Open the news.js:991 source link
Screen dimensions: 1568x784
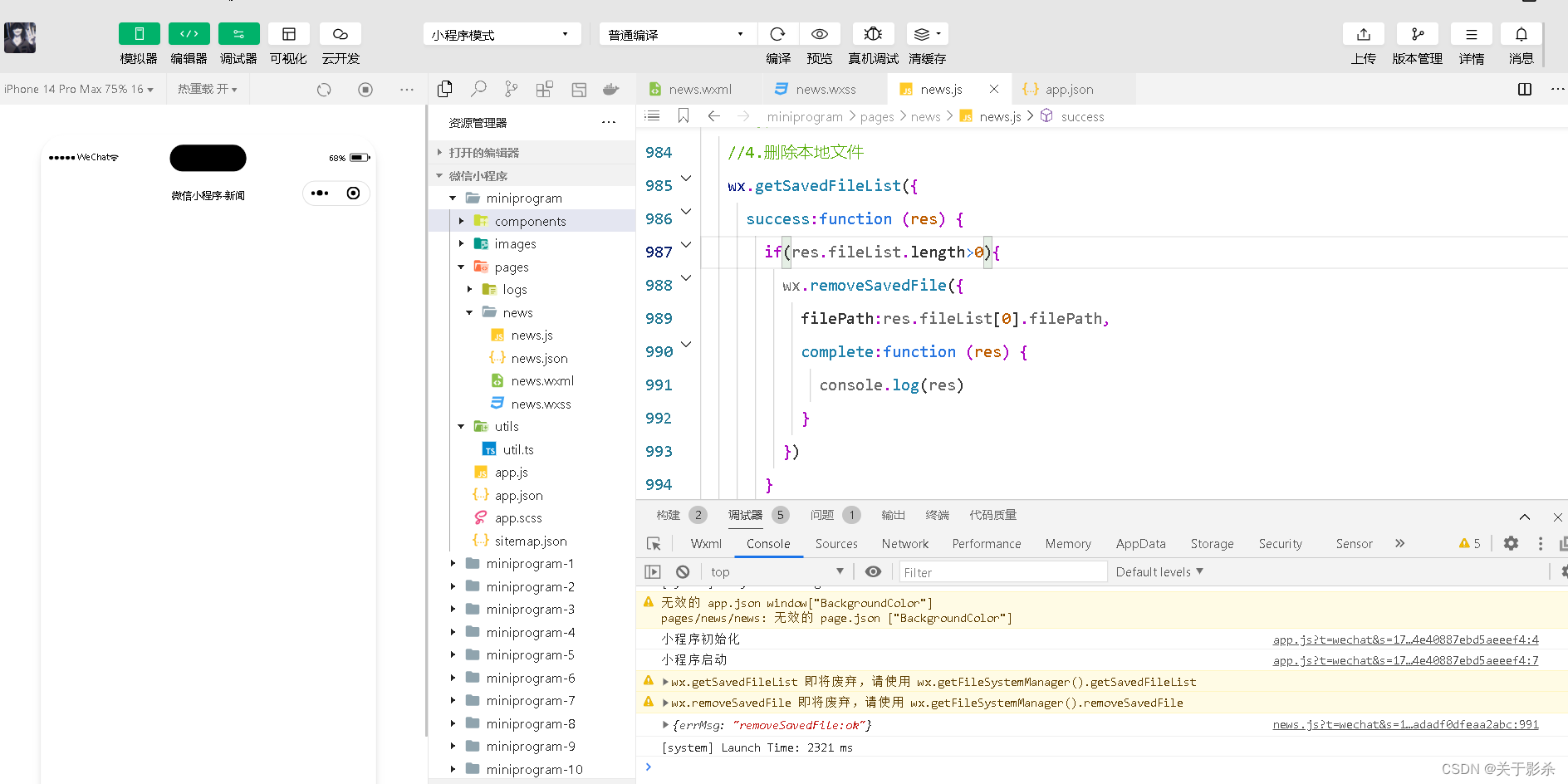pos(1405,725)
